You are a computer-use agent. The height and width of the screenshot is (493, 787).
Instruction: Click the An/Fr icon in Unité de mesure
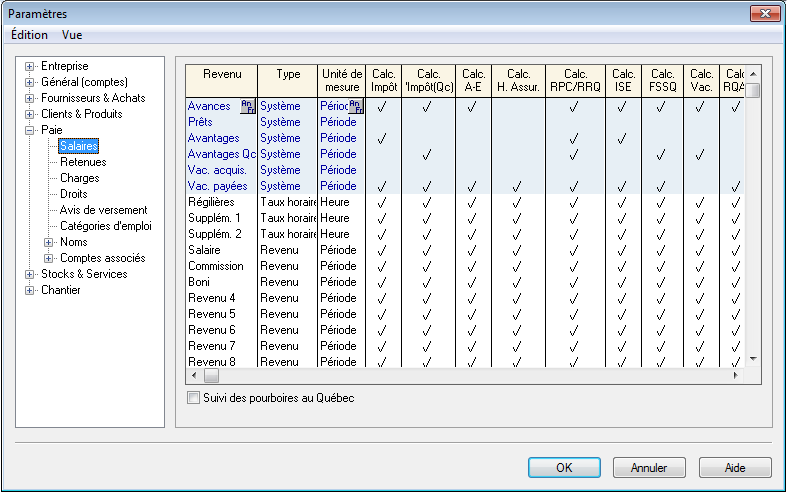pyautogui.click(x=354, y=106)
